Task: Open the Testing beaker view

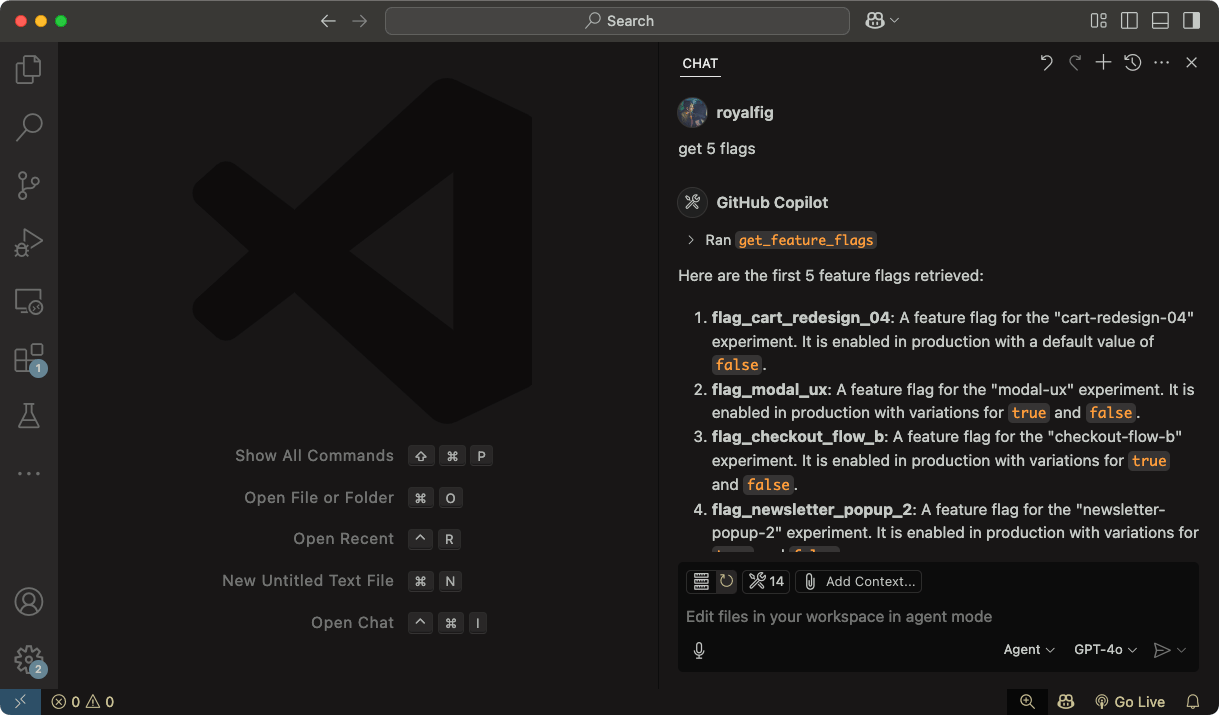Action: click(29, 416)
